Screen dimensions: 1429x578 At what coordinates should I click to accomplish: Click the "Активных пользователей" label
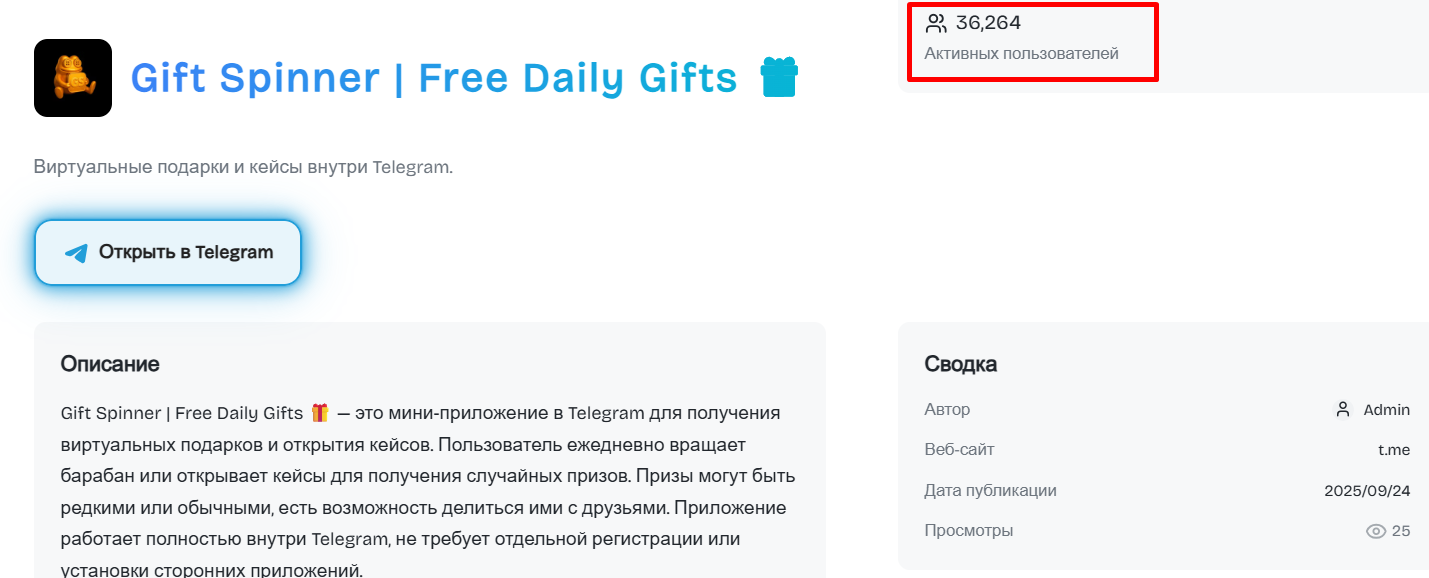(x=1021, y=53)
